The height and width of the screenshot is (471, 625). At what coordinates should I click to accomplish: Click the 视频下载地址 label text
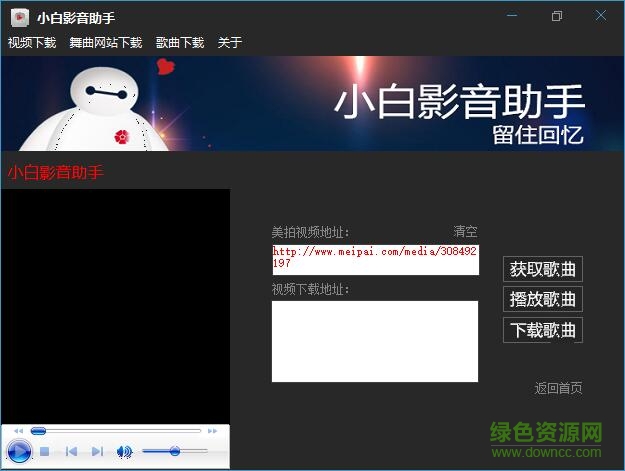pos(311,289)
